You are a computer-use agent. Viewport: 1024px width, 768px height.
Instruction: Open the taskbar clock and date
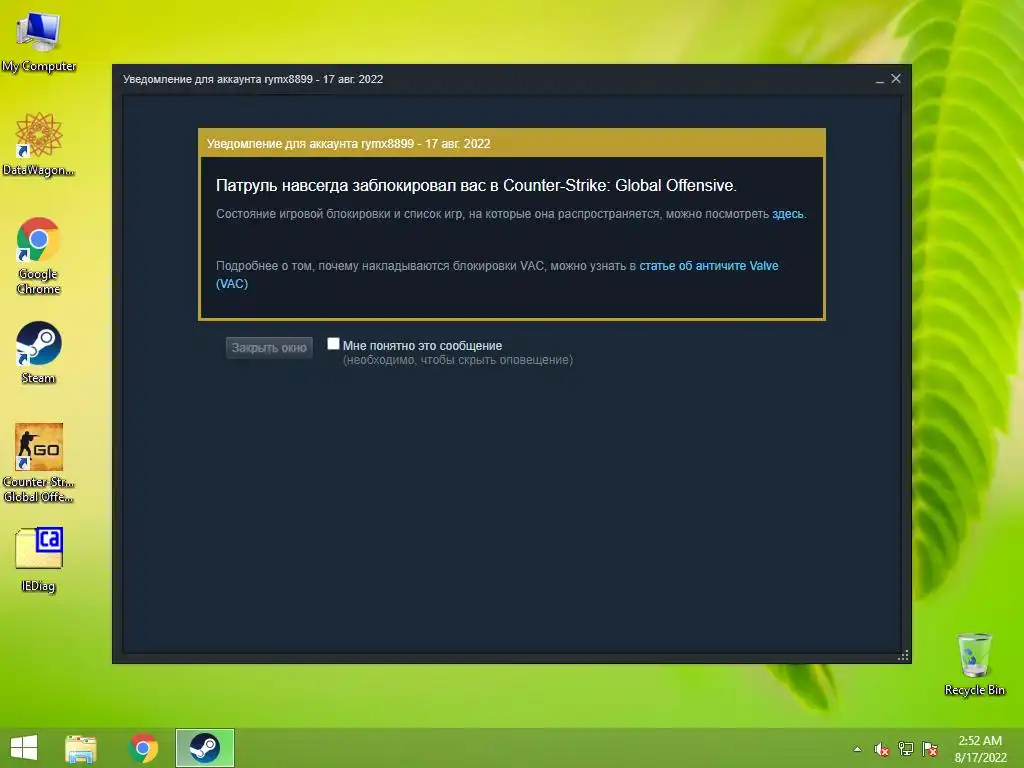[980, 749]
